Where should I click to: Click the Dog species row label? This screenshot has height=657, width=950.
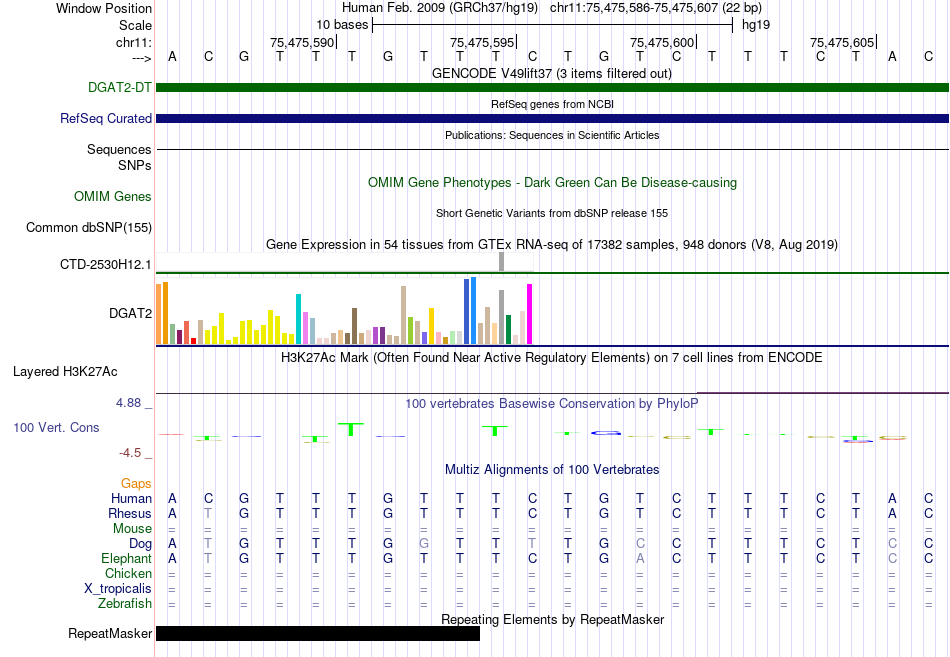(140, 544)
